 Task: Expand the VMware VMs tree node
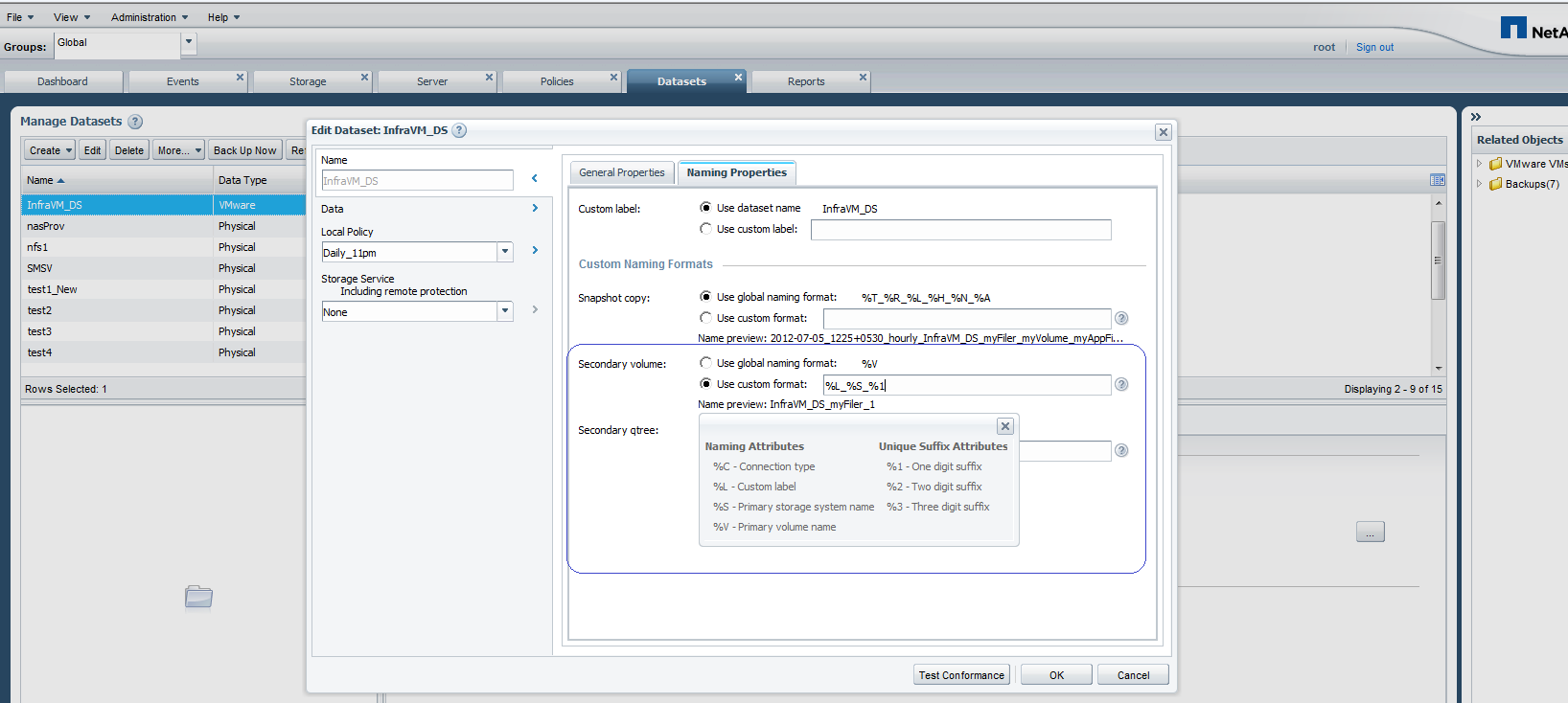tap(1480, 164)
